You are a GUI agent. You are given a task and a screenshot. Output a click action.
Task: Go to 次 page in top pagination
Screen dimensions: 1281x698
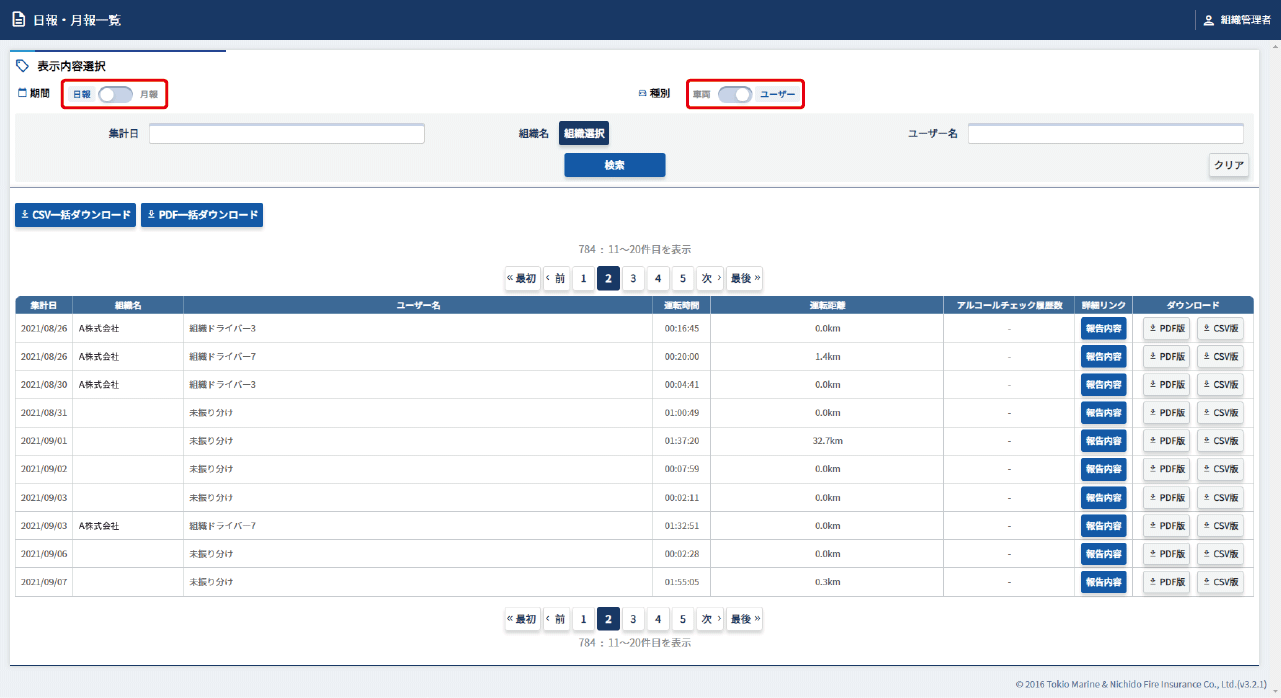(710, 278)
